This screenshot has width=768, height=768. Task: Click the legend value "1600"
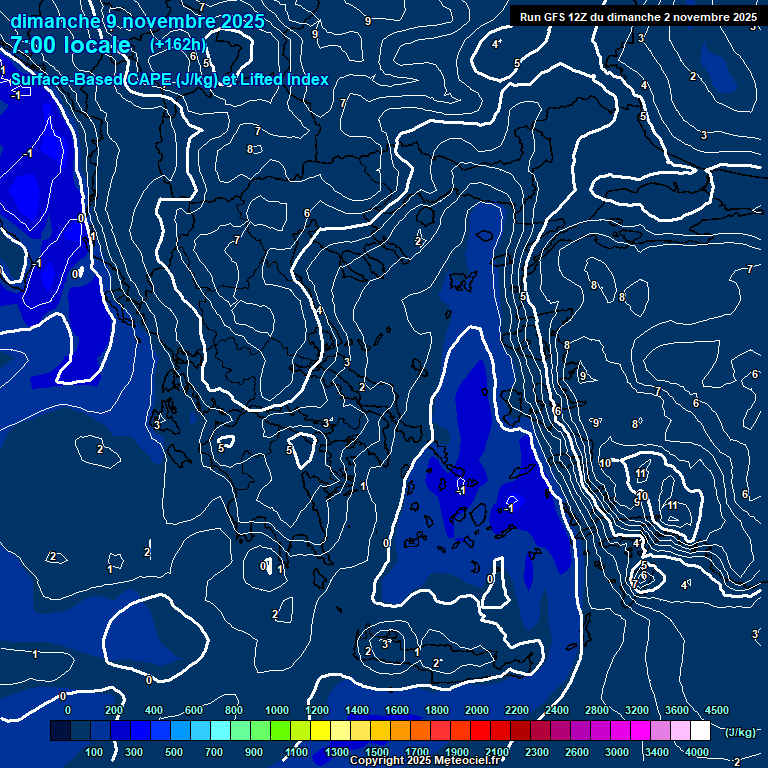[397, 710]
